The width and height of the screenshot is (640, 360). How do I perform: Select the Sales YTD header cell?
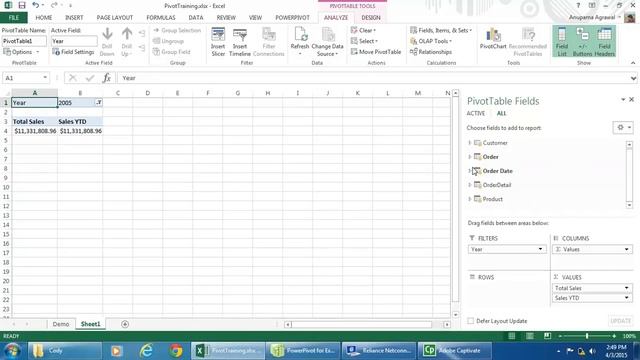tap(80, 121)
